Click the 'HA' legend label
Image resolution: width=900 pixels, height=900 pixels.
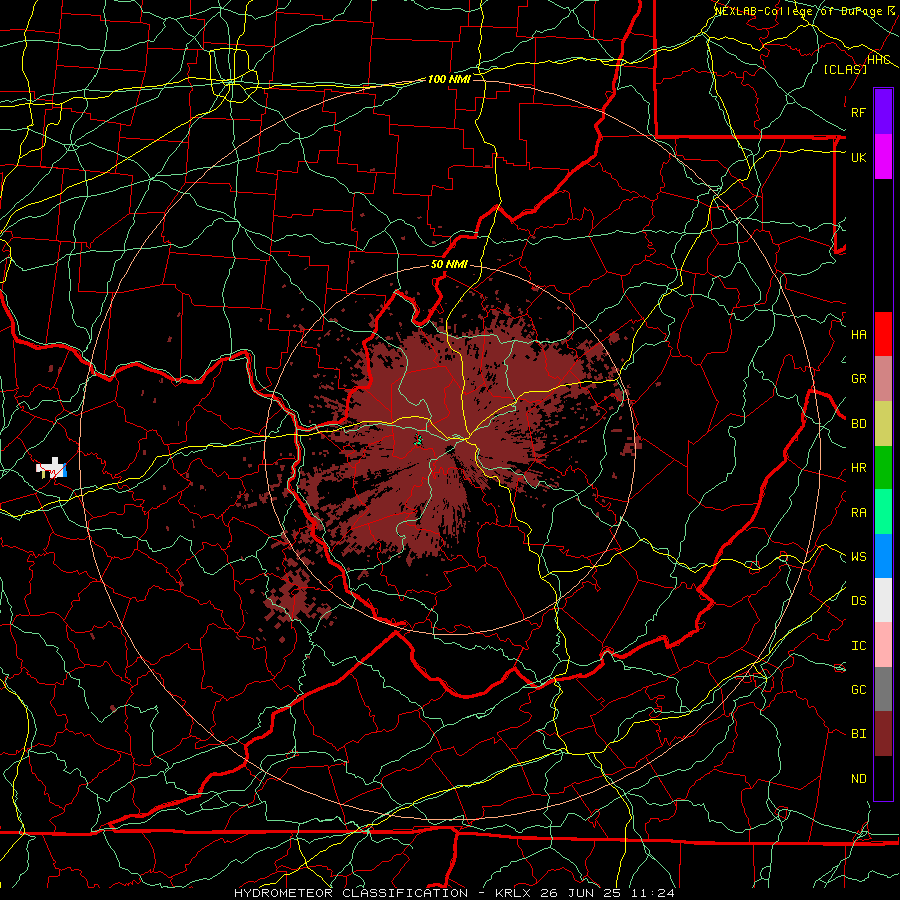pos(858,335)
